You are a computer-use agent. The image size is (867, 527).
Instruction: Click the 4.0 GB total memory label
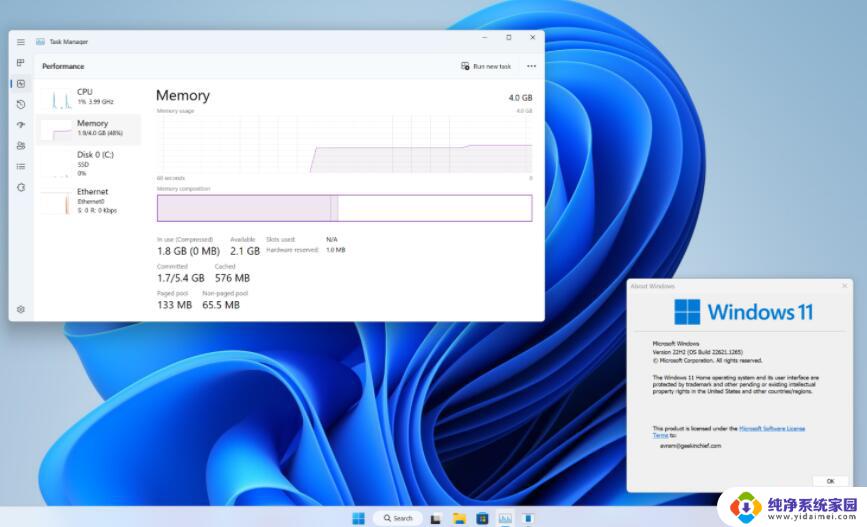point(520,97)
